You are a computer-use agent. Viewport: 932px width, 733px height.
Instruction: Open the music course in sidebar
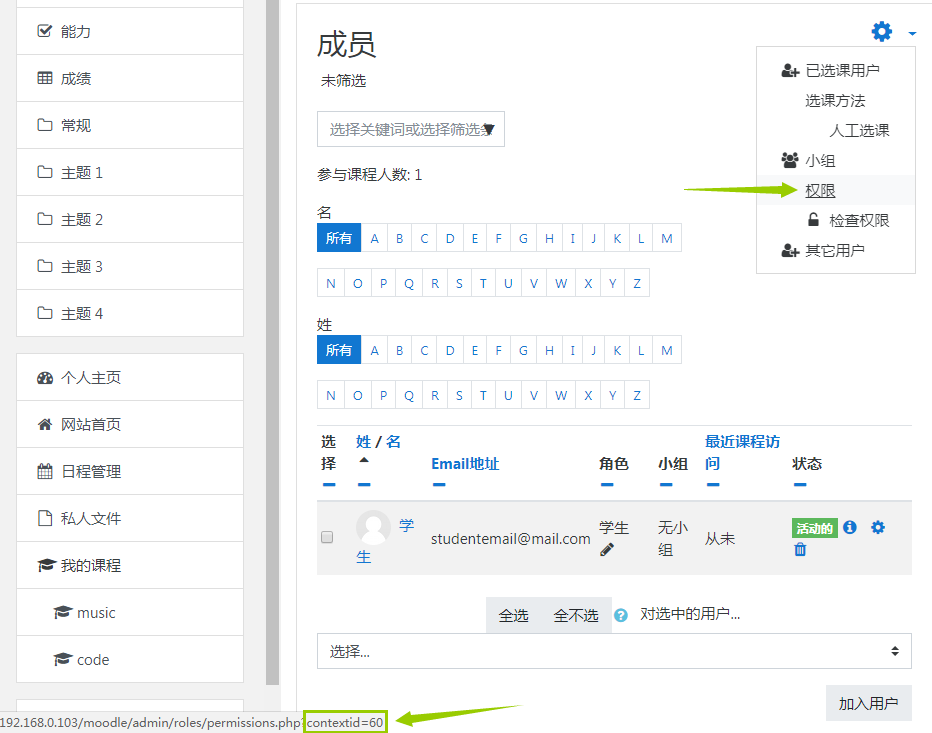pos(96,612)
